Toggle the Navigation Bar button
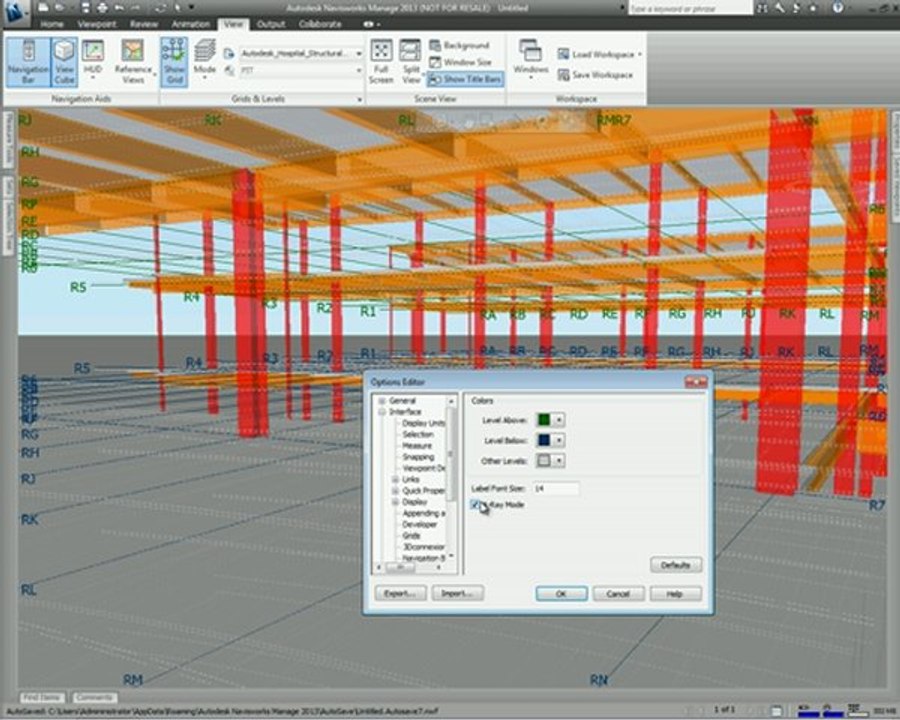Image resolution: width=900 pixels, height=720 pixels. [28, 62]
